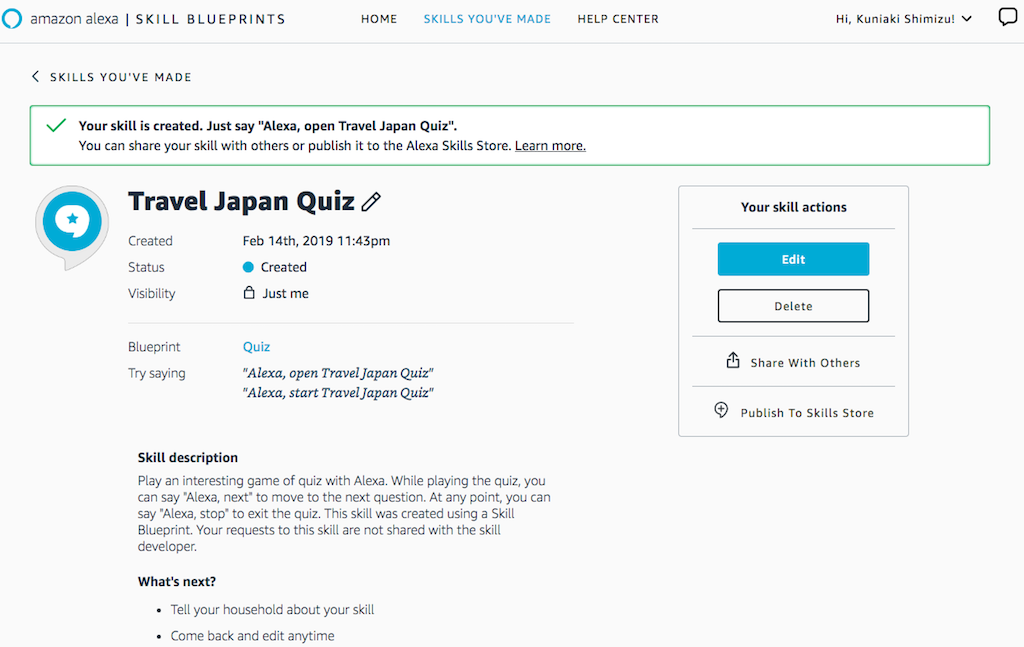Select Publish To Skills Store action
The height and width of the screenshot is (647, 1024).
click(x=807, y=413)
